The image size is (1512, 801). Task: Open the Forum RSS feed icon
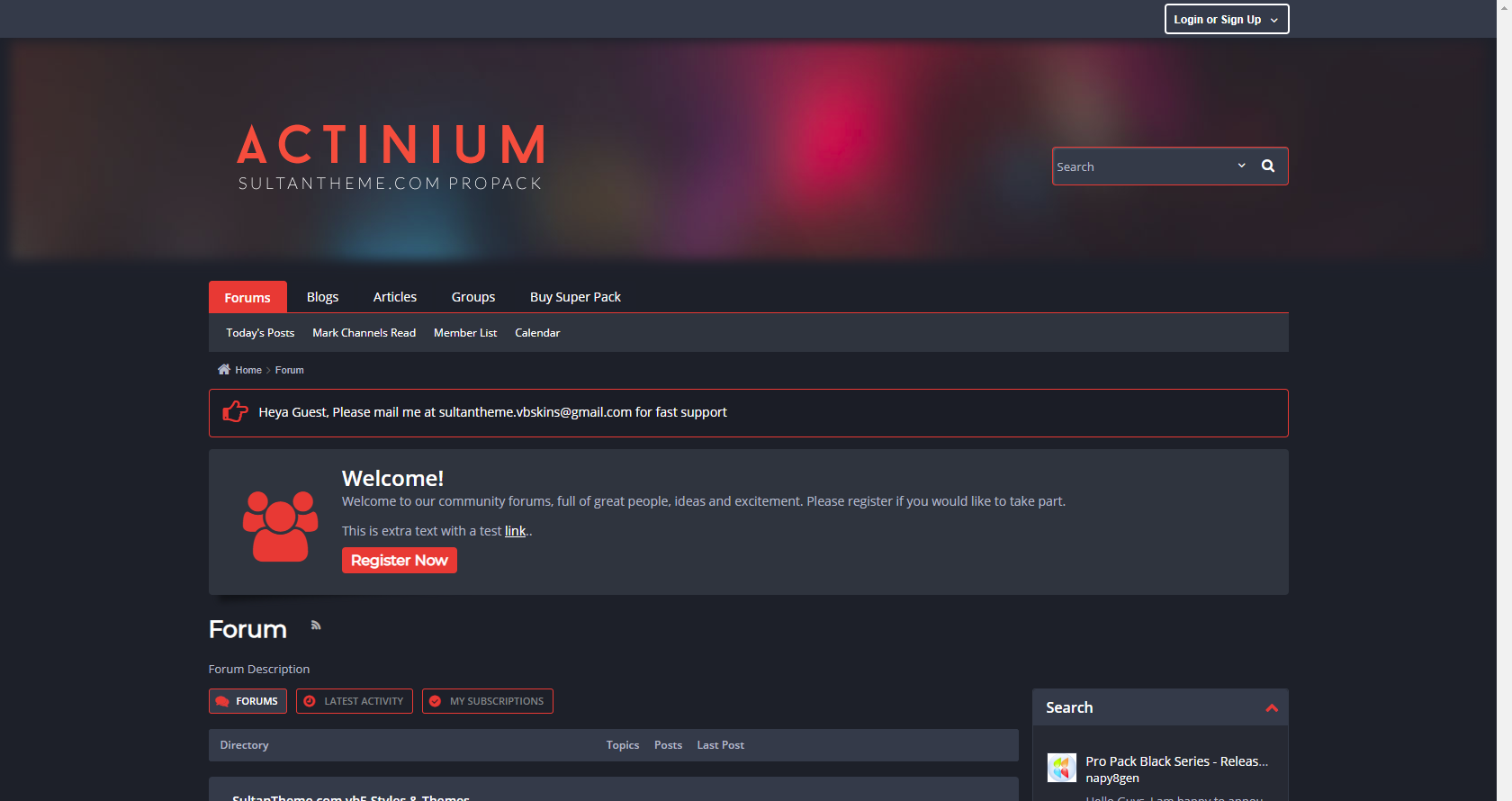(316, 625)
